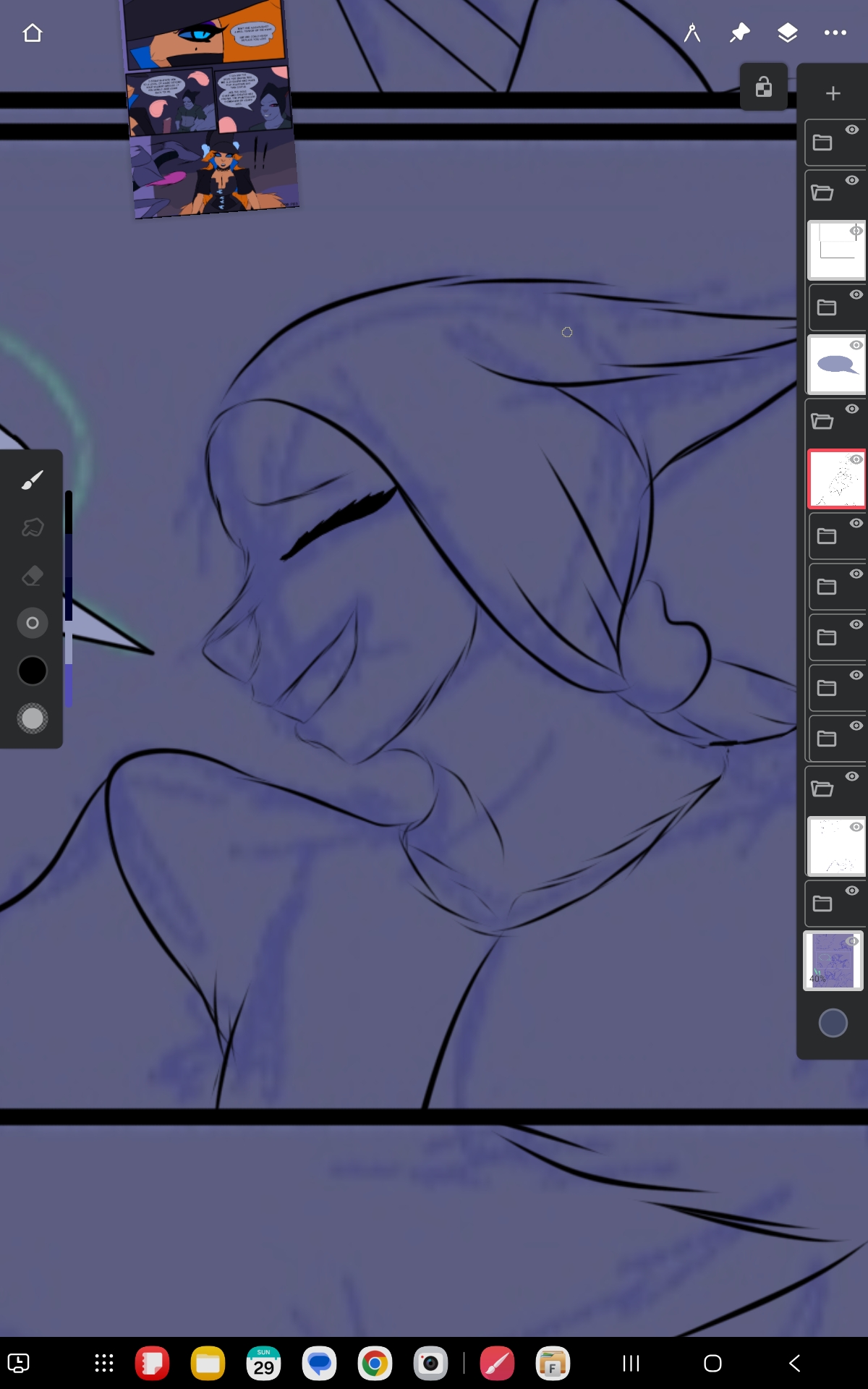This screenshot has width=868, height=1389.
Task: Open the black color swatch
Action: 33,671
